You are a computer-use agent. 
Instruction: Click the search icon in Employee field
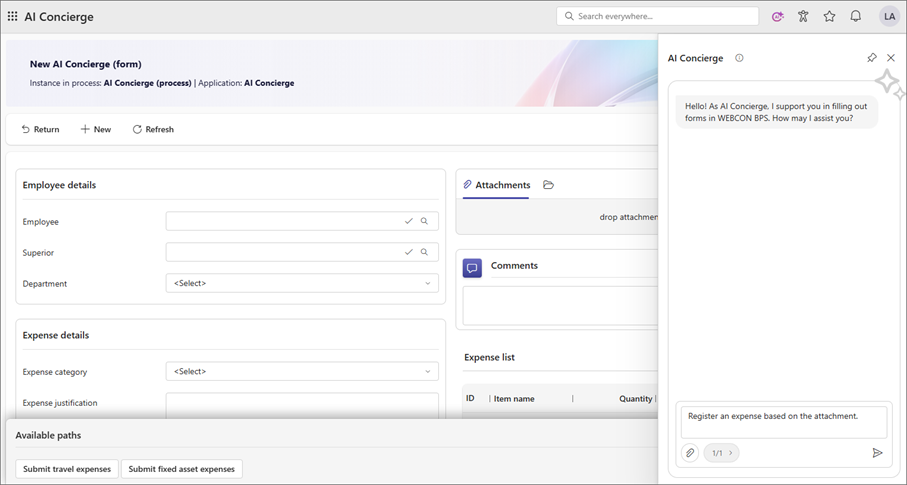(x=424, y=221)
